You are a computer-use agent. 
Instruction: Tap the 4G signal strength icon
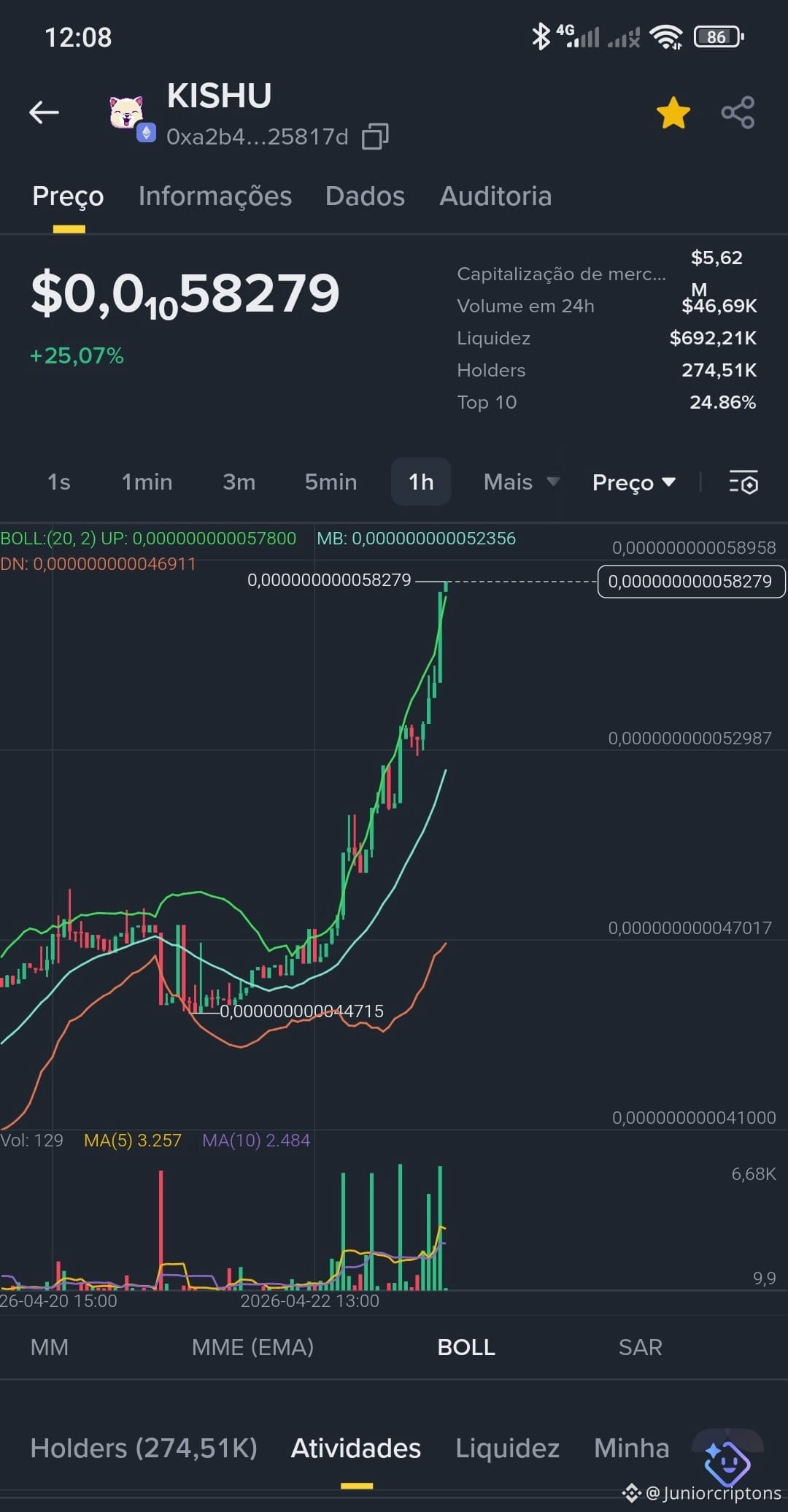(578, 36)
